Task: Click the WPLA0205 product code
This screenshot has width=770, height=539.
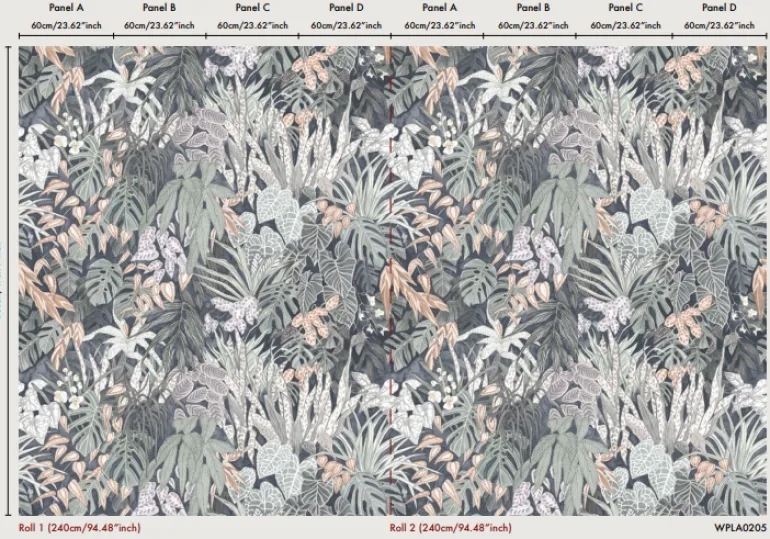Action: point(740,527)
